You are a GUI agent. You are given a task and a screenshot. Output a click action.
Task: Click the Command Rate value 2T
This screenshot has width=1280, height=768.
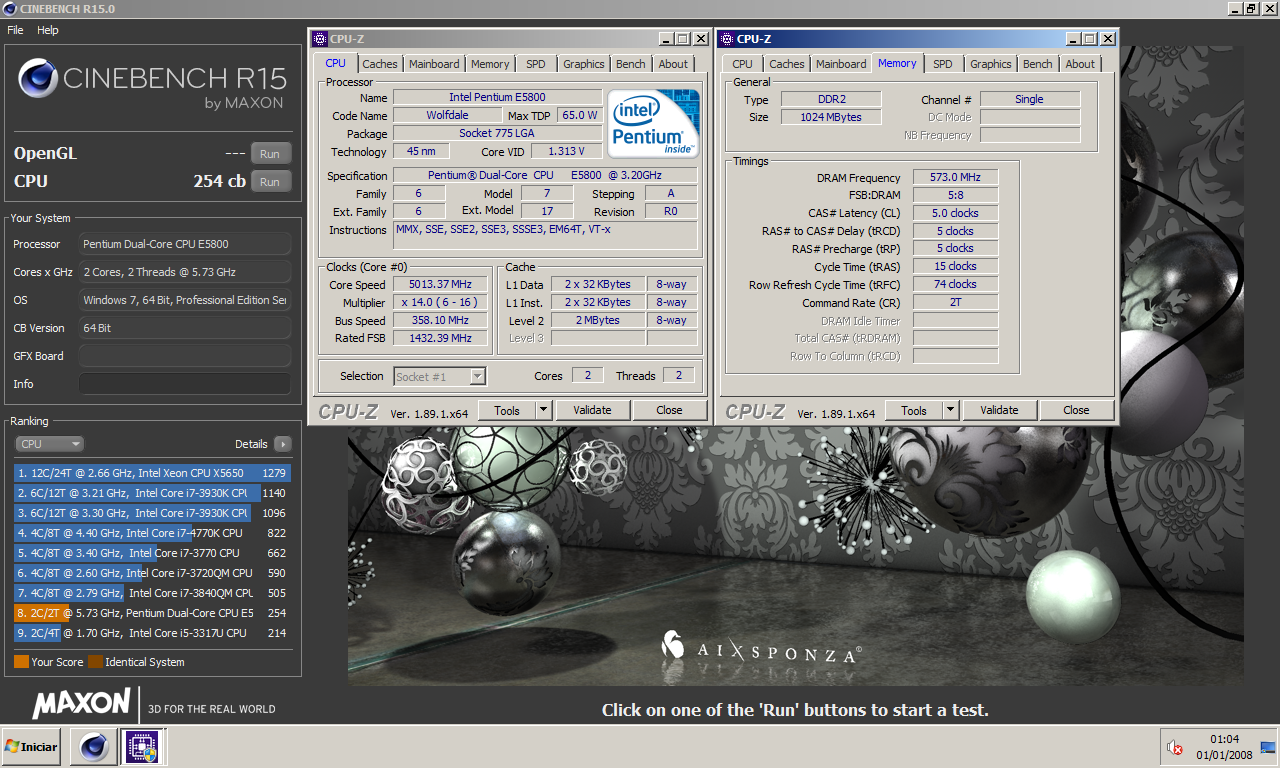[x=955, y=302]
